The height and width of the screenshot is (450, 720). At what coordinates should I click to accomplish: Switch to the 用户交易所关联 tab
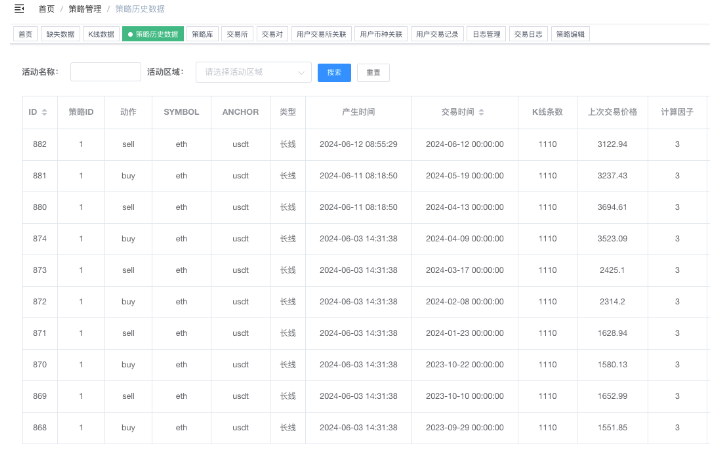[x=321, y=34]
